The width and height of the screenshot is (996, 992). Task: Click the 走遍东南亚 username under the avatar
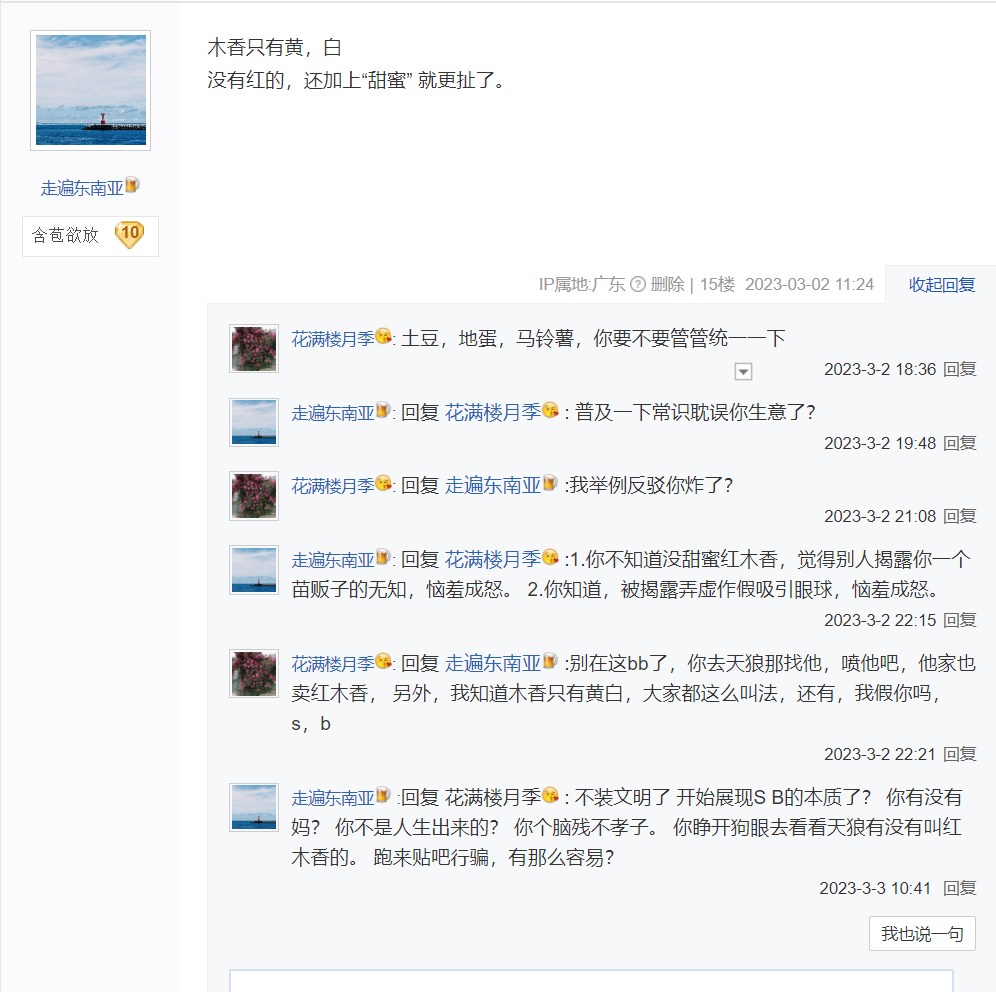pyautogui.click(x=82, y=188)
